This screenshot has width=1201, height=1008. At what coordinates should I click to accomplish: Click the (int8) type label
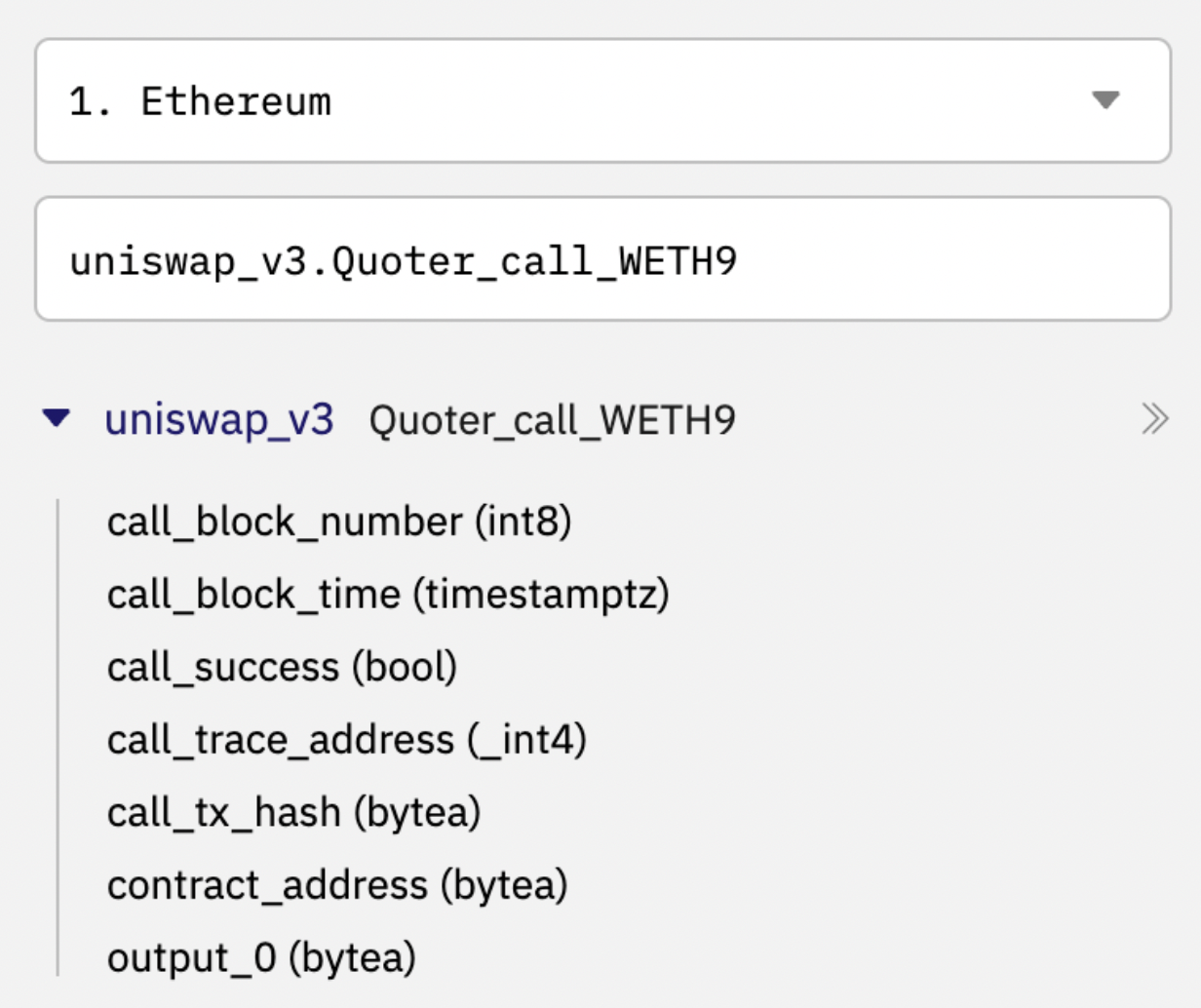coord(523,522)
